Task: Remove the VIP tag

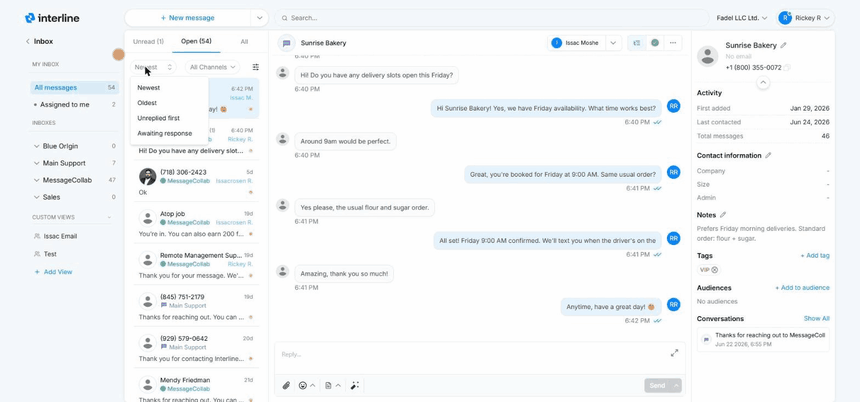Action: 715,270
